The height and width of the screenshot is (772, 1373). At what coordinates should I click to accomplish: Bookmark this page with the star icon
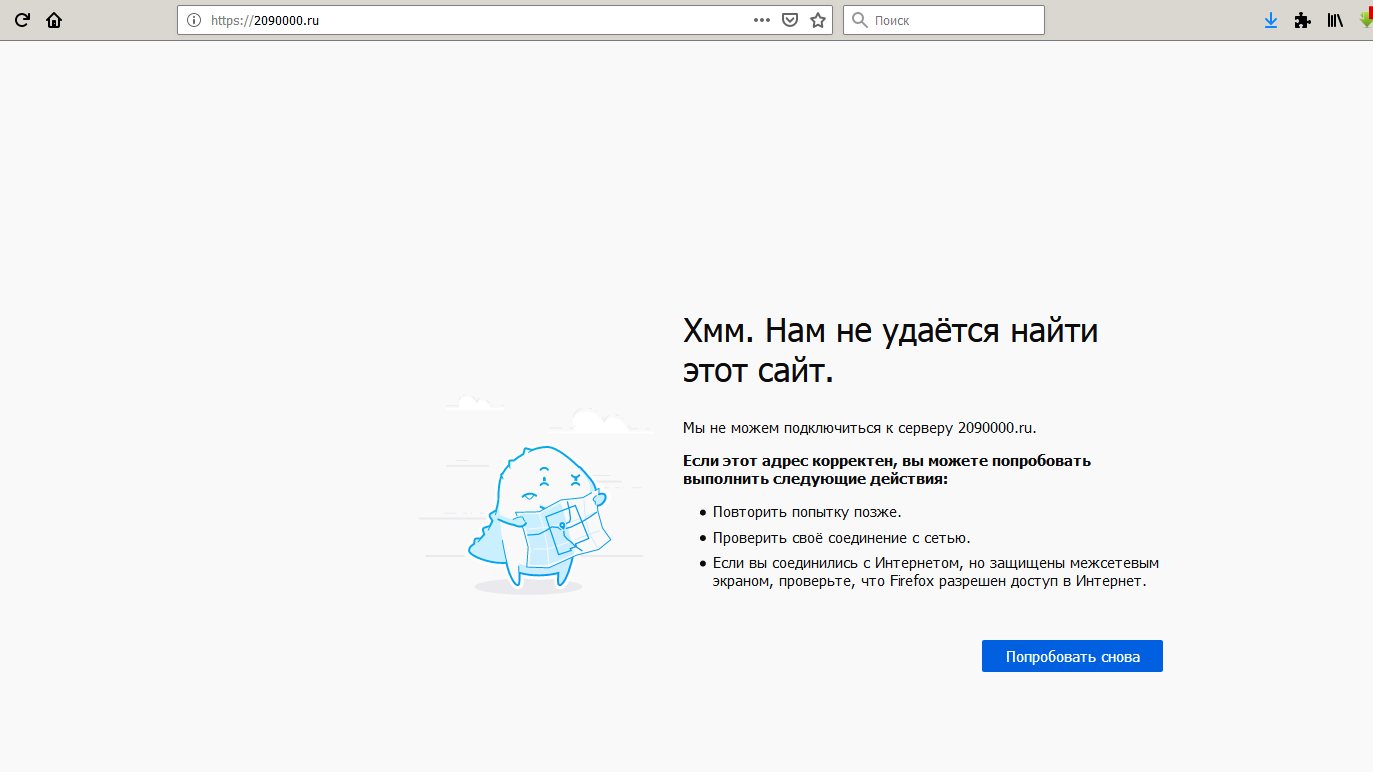coord(818,20)
